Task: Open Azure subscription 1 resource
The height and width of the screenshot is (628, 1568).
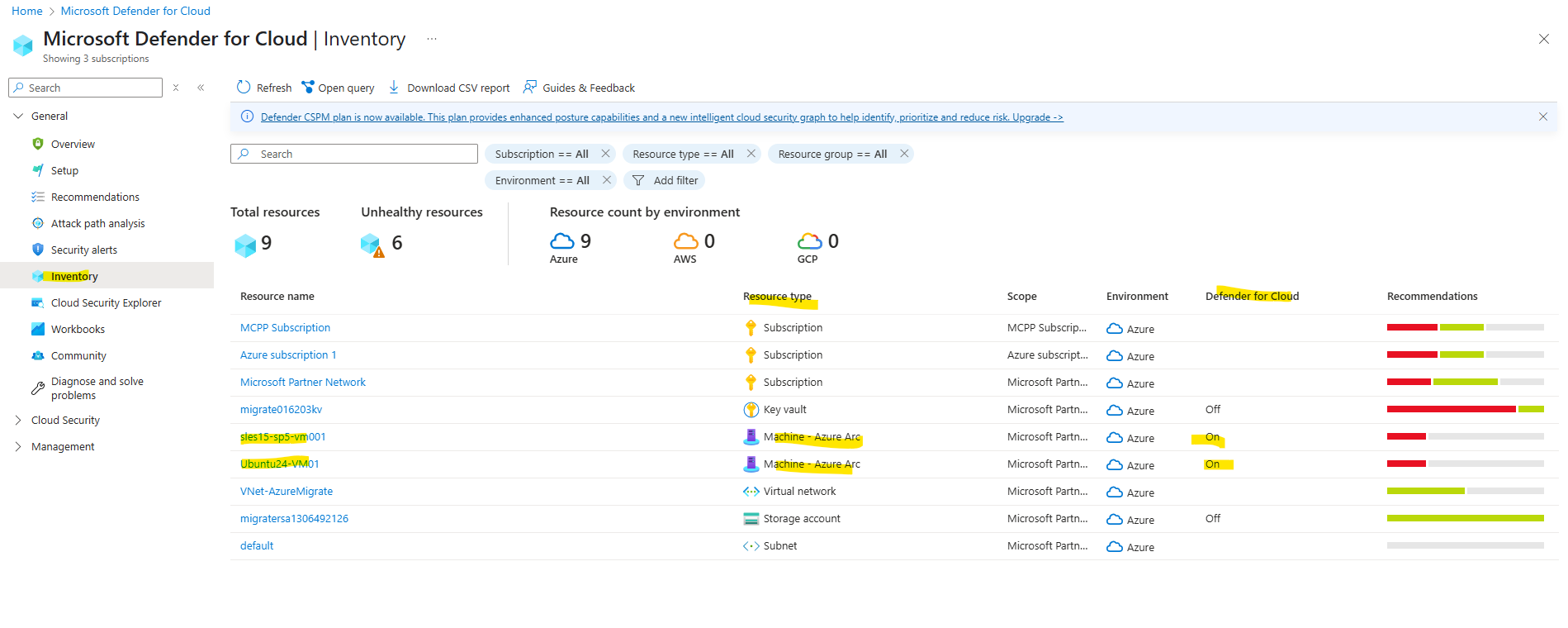Action: [x=288, y=354]
